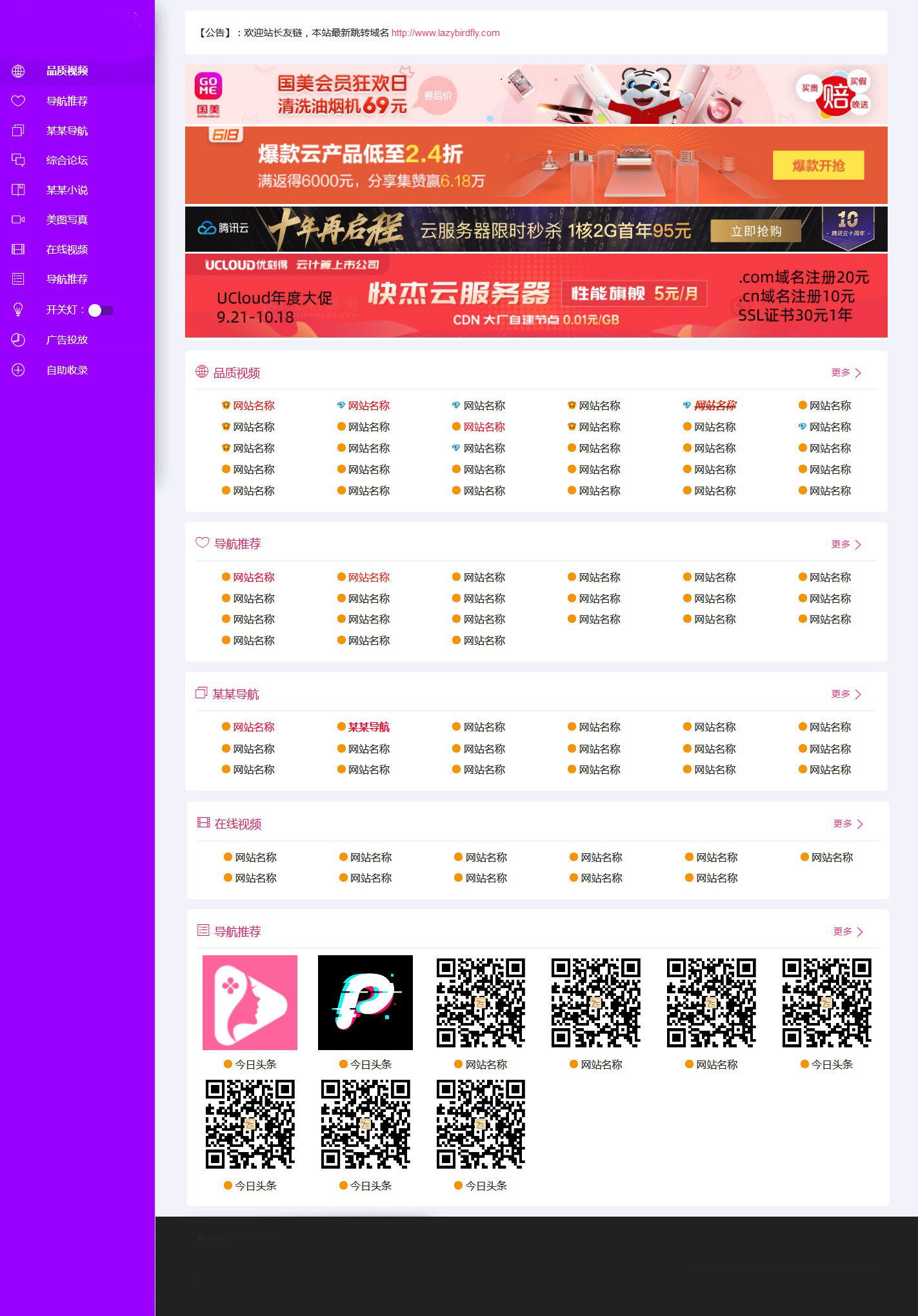Click the 国美会员狂欢日 banner ad
The width and height of the screenshot is (918, 1316).
coord(536,94)
